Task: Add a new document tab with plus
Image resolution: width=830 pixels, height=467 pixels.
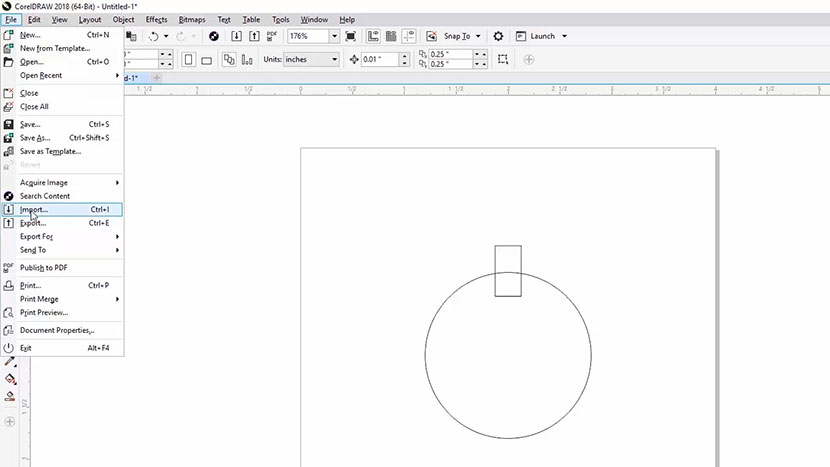Action: click(156, 78)
